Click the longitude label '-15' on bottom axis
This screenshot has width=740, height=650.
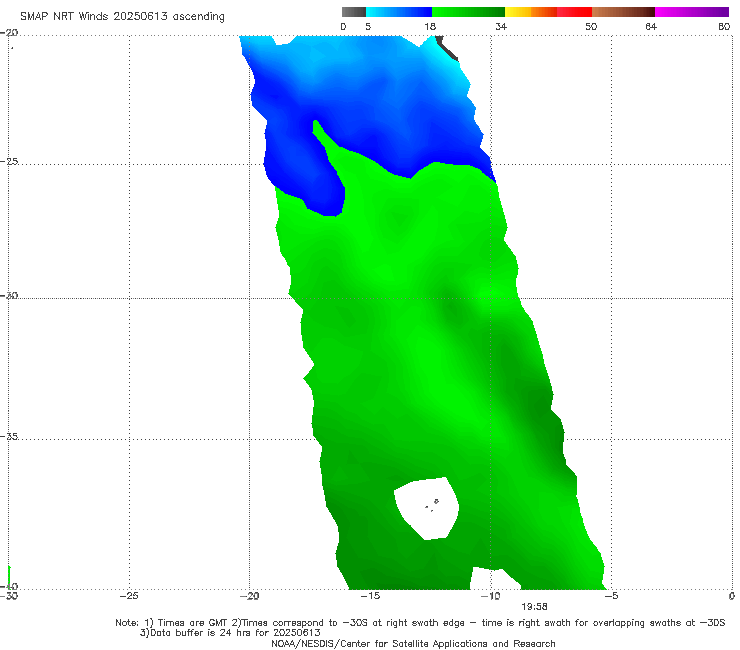pyautogui.click(x=370, y=596)
